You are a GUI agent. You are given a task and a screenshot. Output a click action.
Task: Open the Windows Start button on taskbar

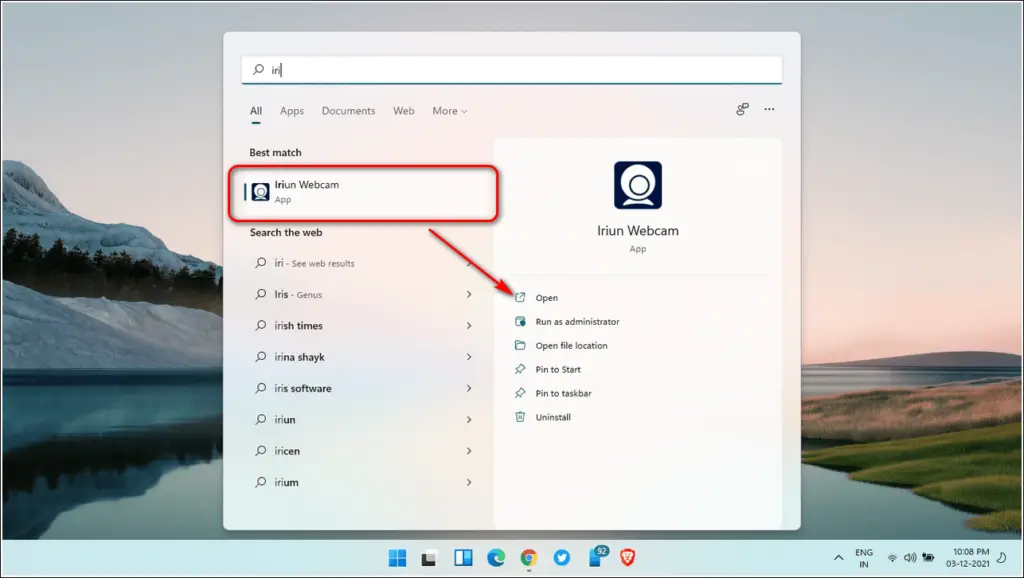397,558
